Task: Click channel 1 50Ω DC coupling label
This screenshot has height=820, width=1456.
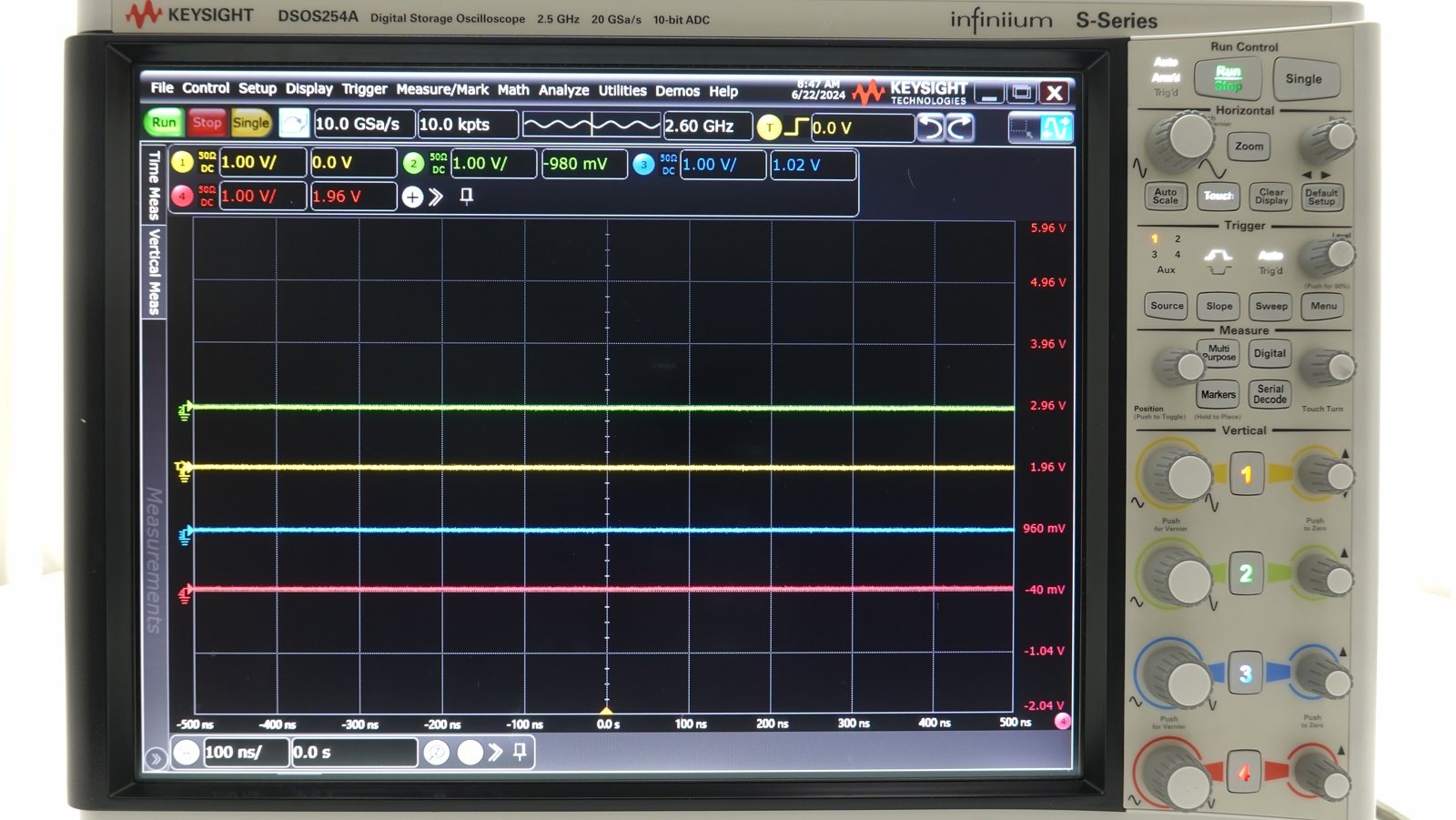Action: 207,162
